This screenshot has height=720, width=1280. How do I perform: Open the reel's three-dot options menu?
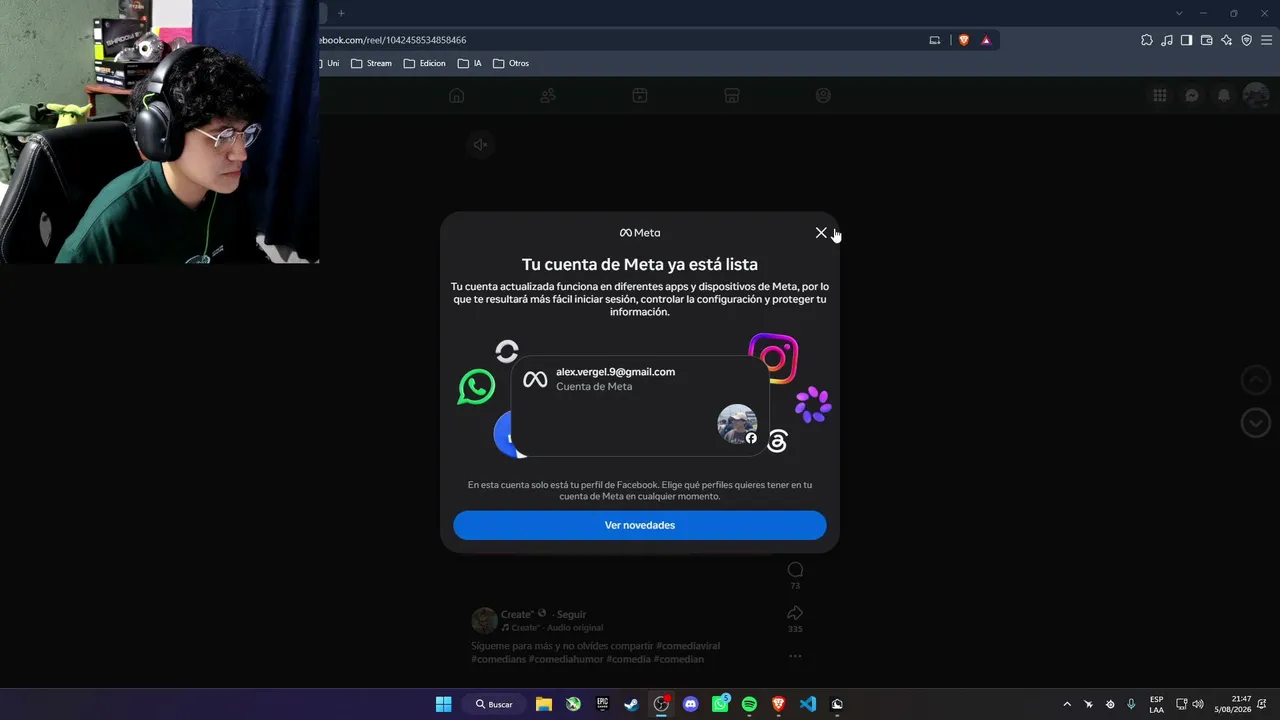pos(795,656)
